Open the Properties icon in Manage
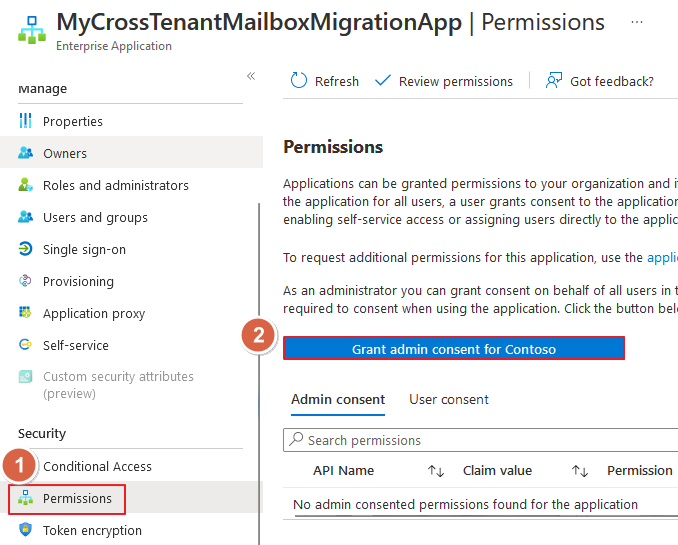678x545 pixels. [x=26, y=121]
